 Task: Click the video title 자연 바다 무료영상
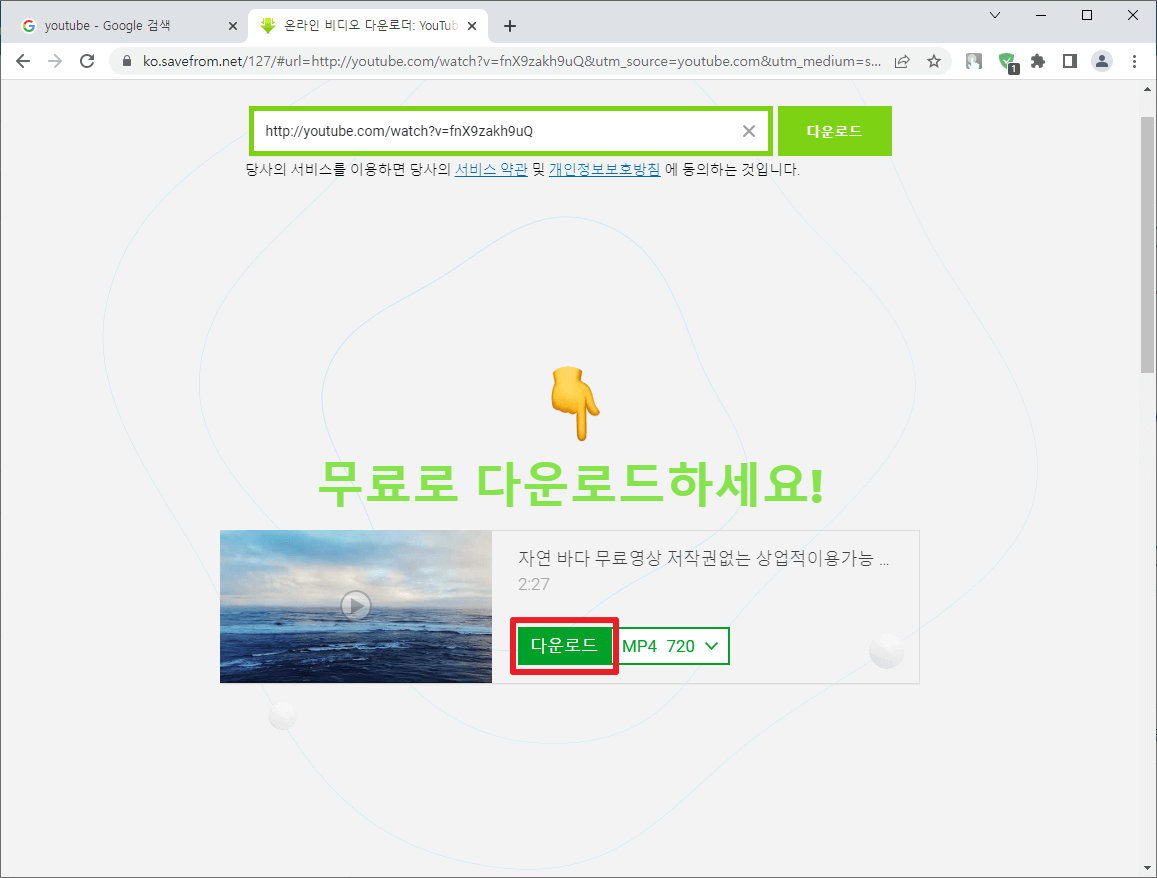point(703,559)
